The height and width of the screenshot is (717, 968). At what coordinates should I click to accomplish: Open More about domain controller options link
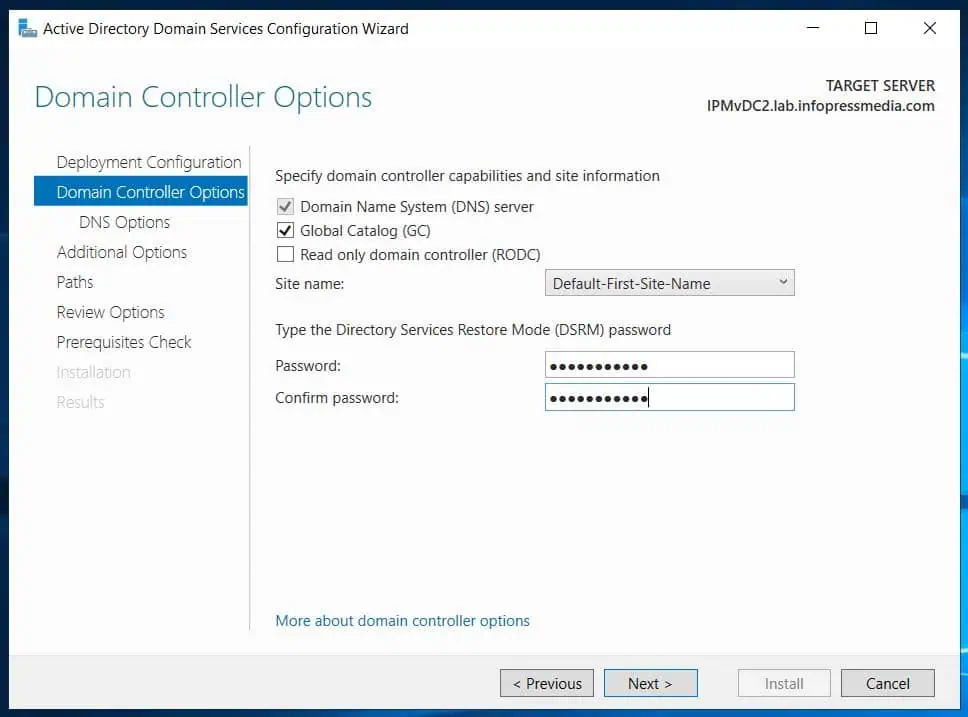click(403, 621)
